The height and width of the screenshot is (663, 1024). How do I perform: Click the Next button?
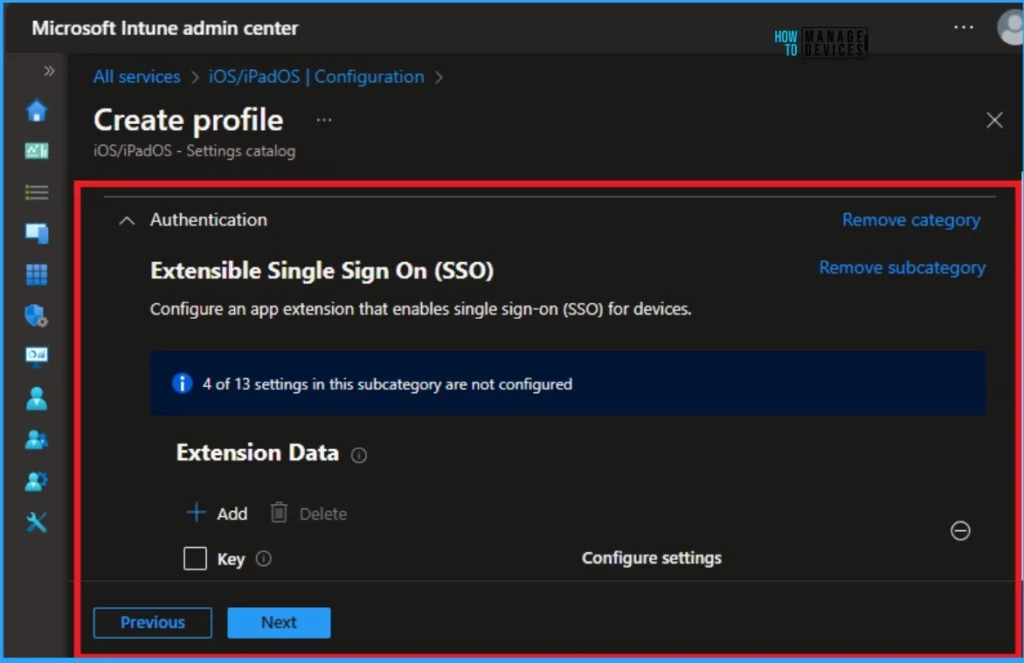[279, 623]
